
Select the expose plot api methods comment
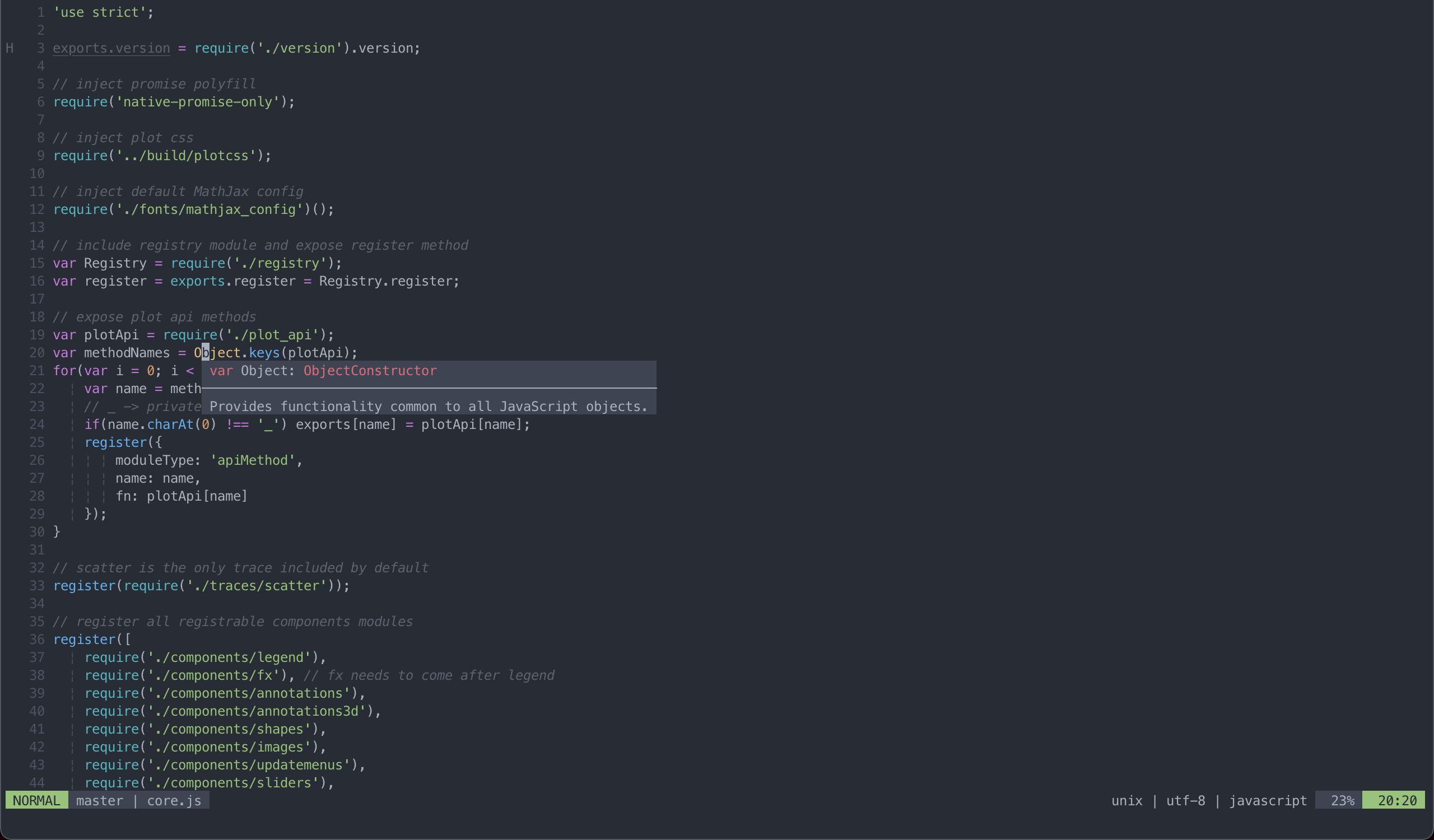(153, 317)
